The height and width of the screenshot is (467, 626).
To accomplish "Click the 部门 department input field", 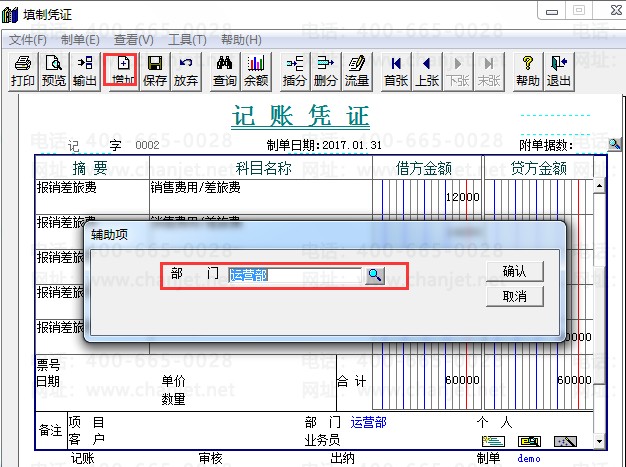I will click(295, 275).
